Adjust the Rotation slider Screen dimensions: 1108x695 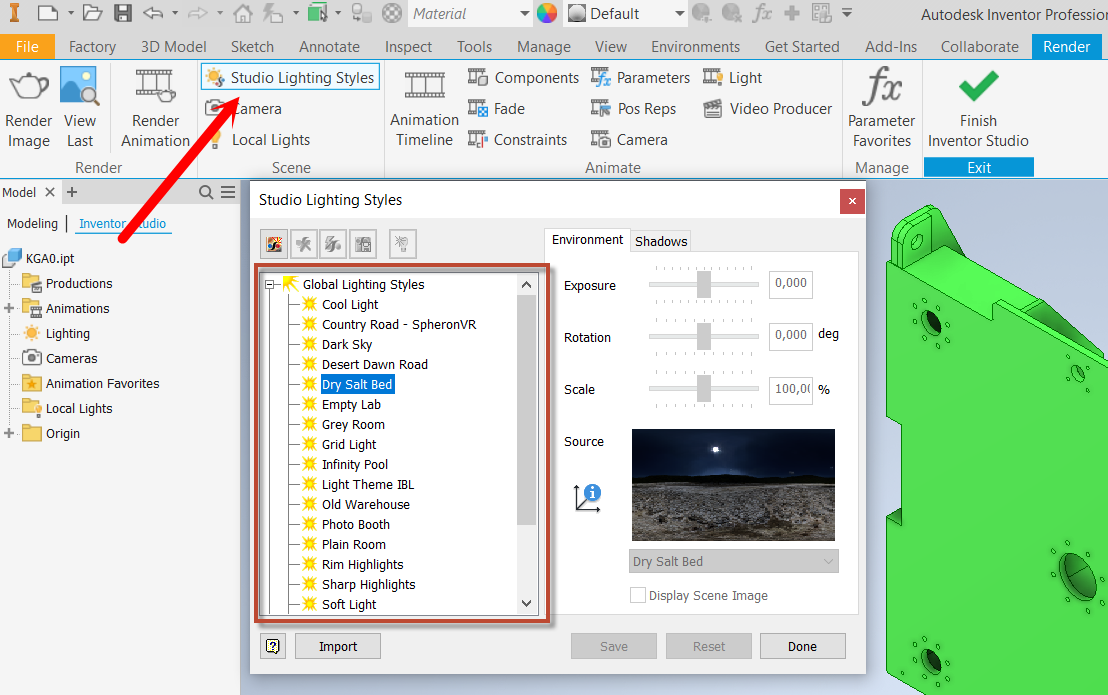(704, 336)
